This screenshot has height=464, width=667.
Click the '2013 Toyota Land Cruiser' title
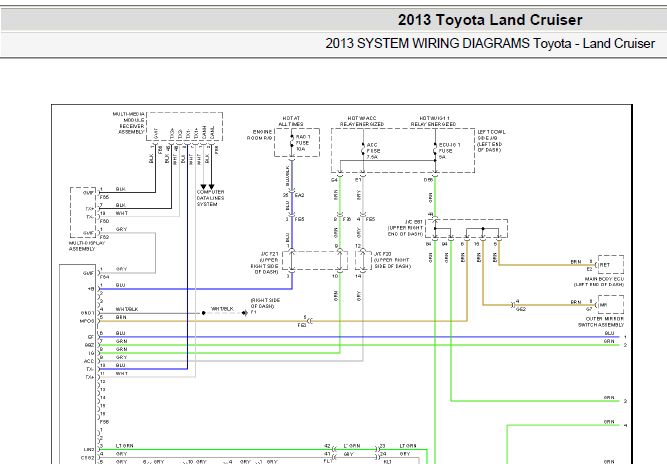tap(490, 20)
